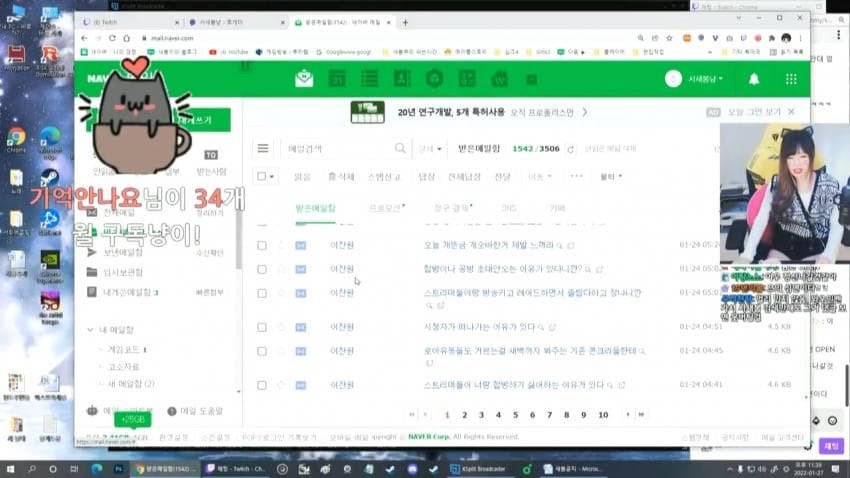Click the browser back arrow

click(84, 38)
